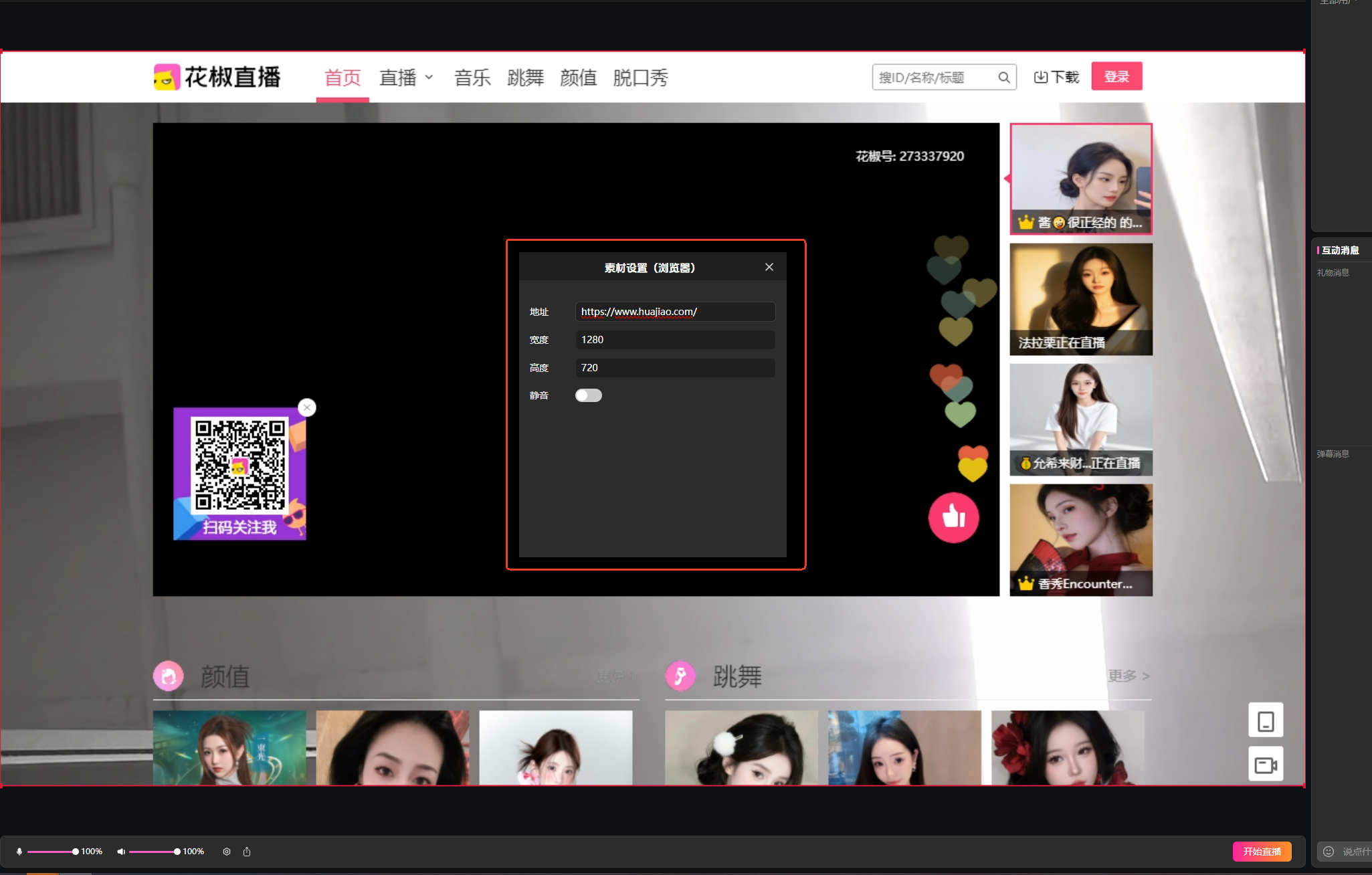Click the search magnifier icon
The height and width of the screenshot is (875, 1372).
1003,78
